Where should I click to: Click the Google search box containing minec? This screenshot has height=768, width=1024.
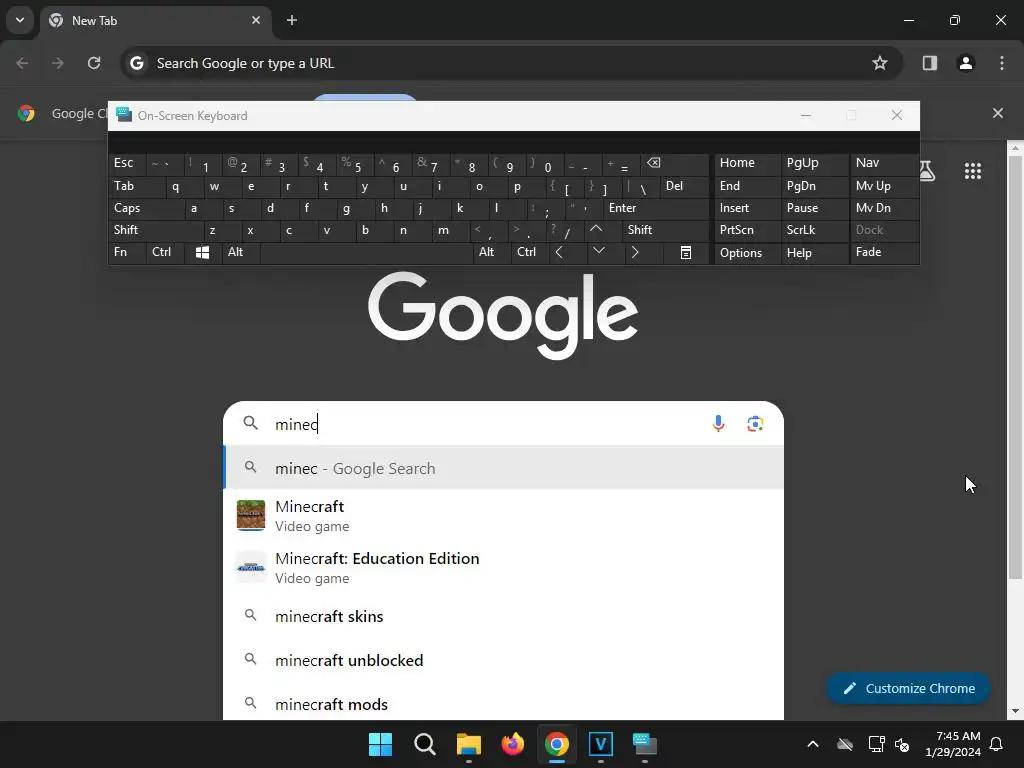pos(503,424)
